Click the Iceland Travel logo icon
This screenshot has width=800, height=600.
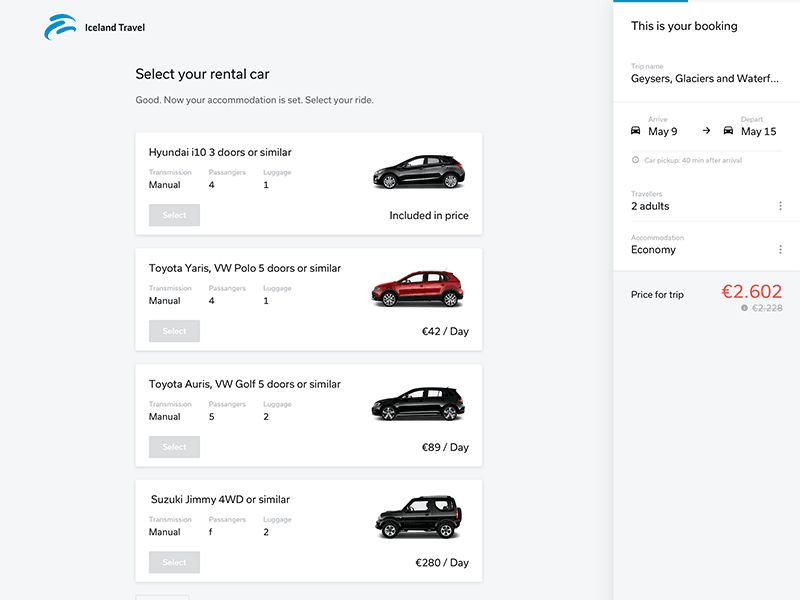tap(60, 28)
